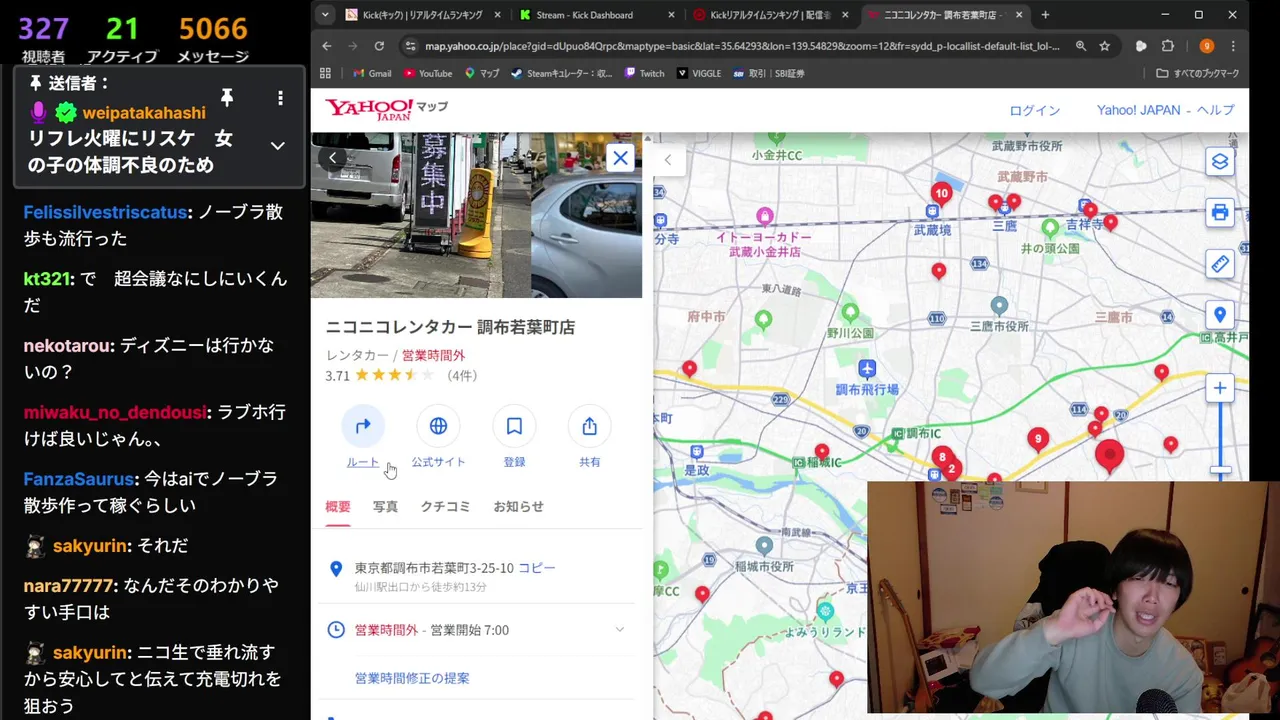
Task: Show previous photo with left arrow
Action: coord(333,157)
